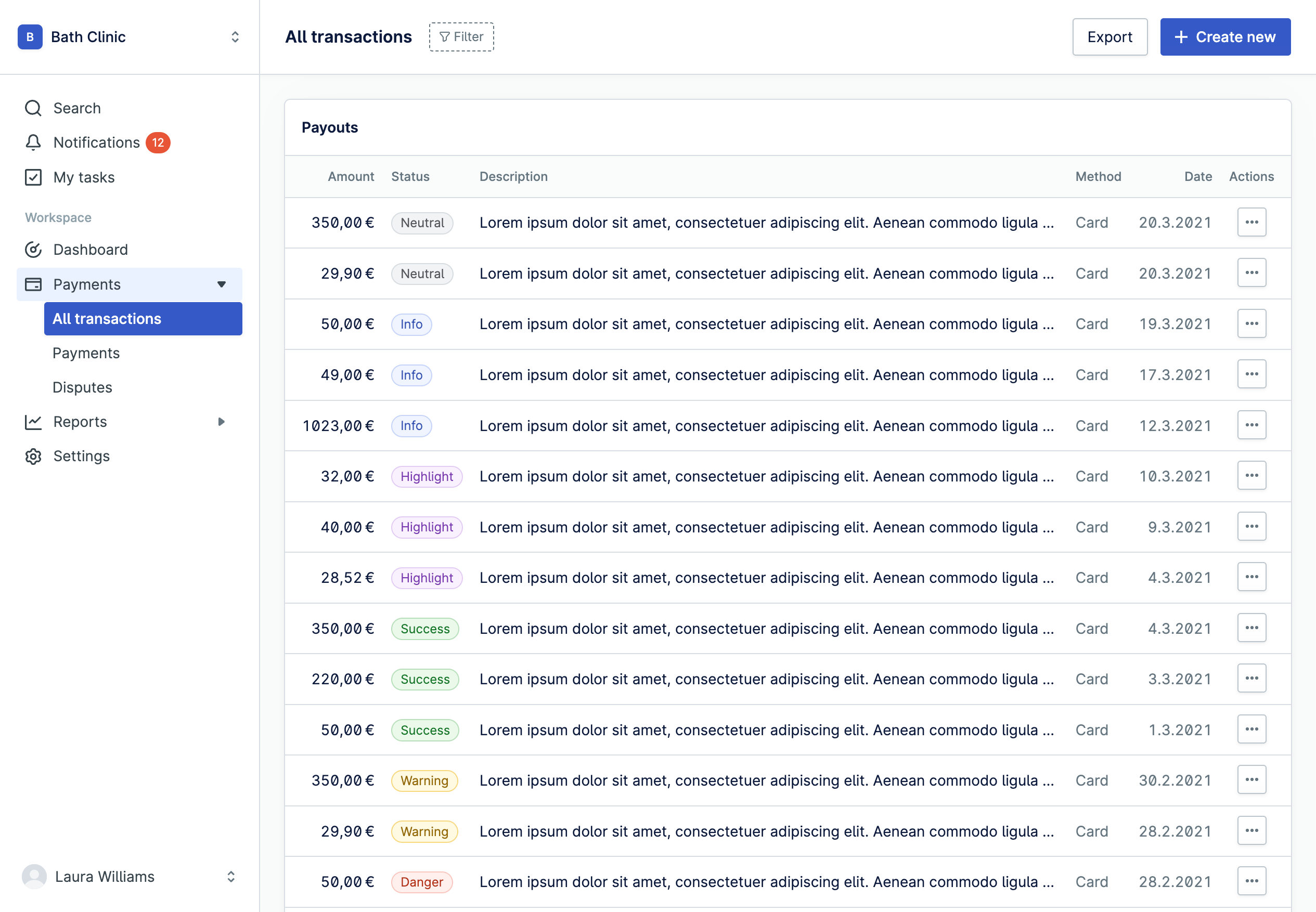This screenshot has height=912, width=1316.
Task: Open actions menu for the 10.3.2021 row
Action: coord(1252,475)
